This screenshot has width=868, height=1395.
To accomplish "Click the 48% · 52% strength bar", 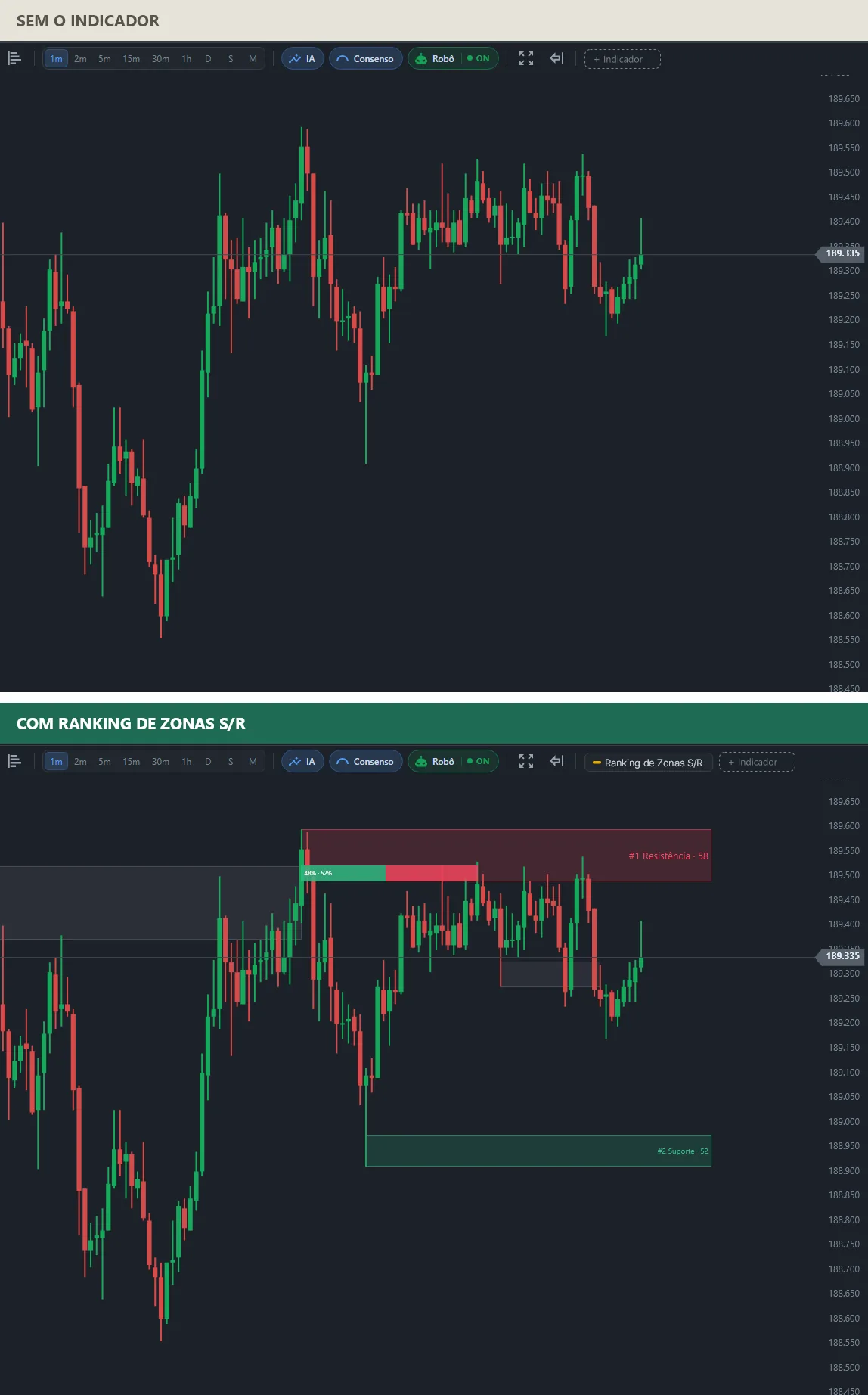I will pos(389,874).
